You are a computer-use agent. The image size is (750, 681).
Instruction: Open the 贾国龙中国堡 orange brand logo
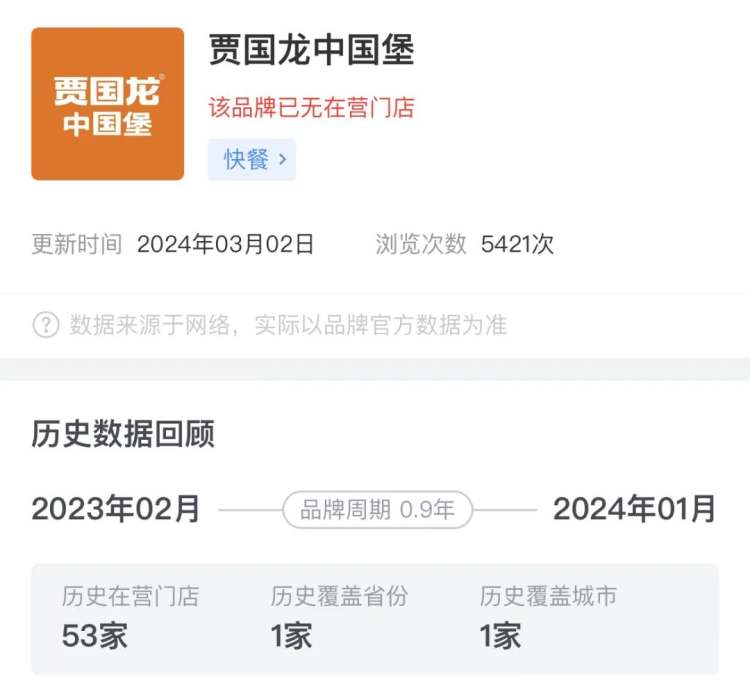click(108, 104)
